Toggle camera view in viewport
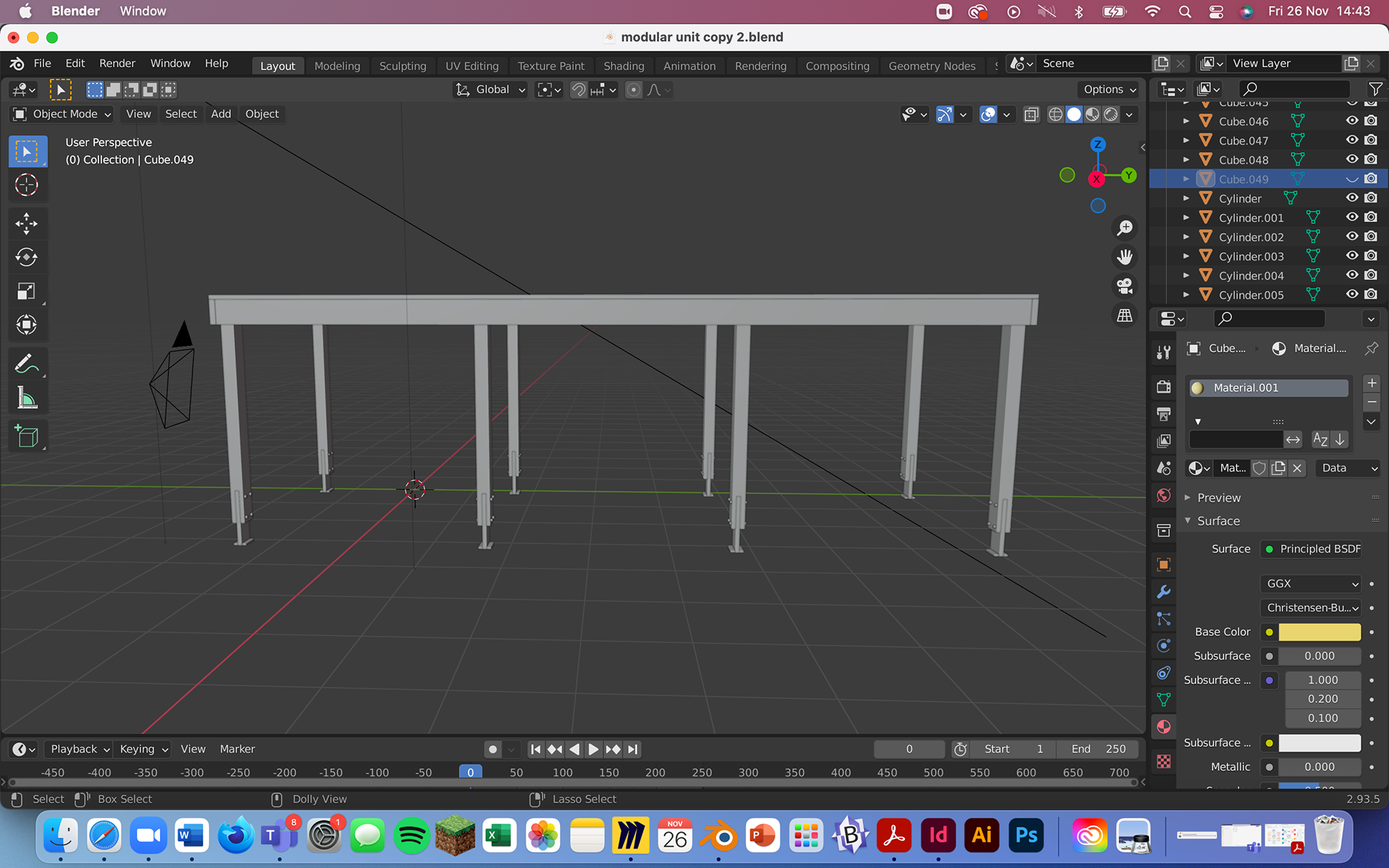This screenshot has height=868, width=1389. 1124,286
